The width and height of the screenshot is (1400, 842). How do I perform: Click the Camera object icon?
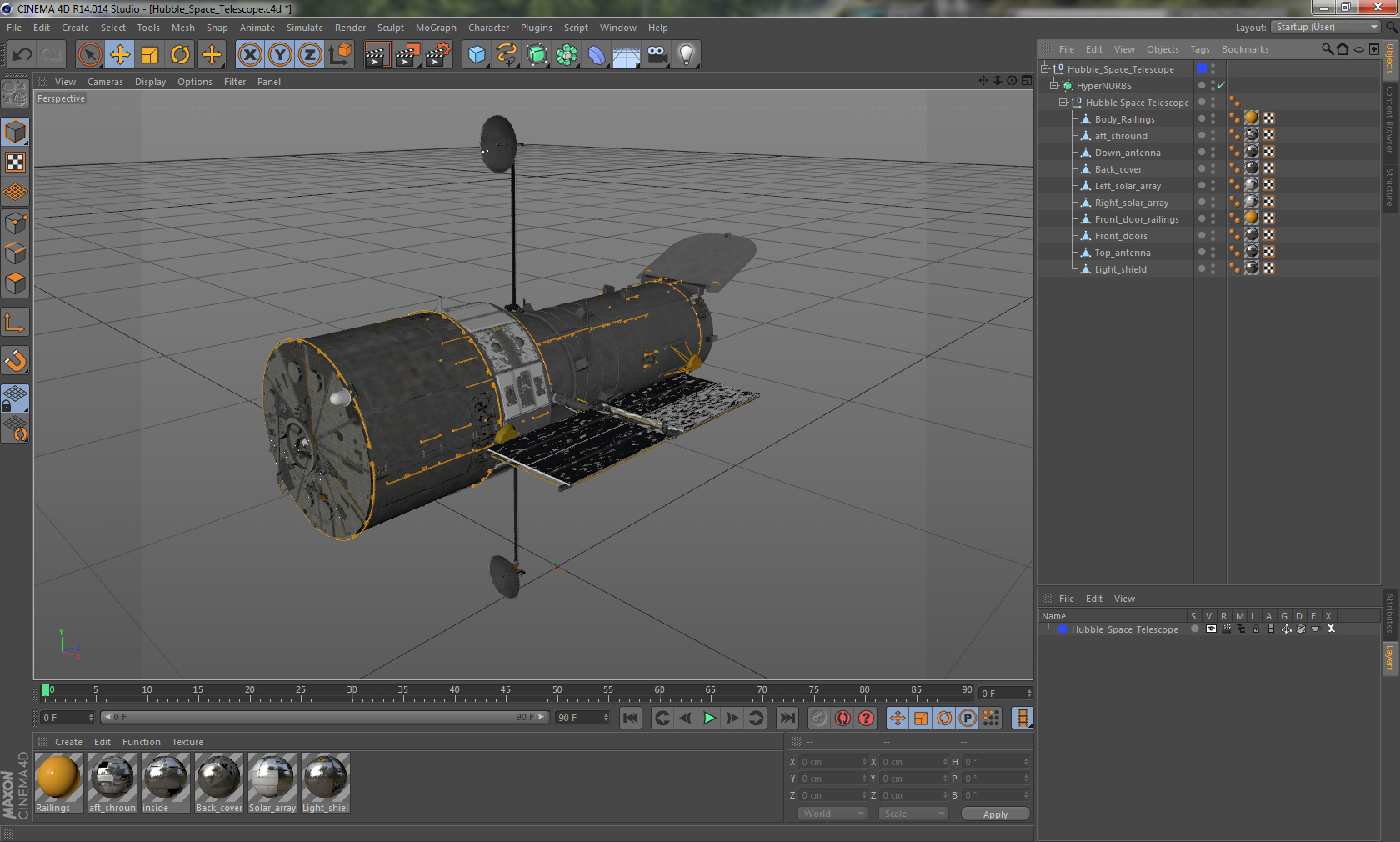657,55
